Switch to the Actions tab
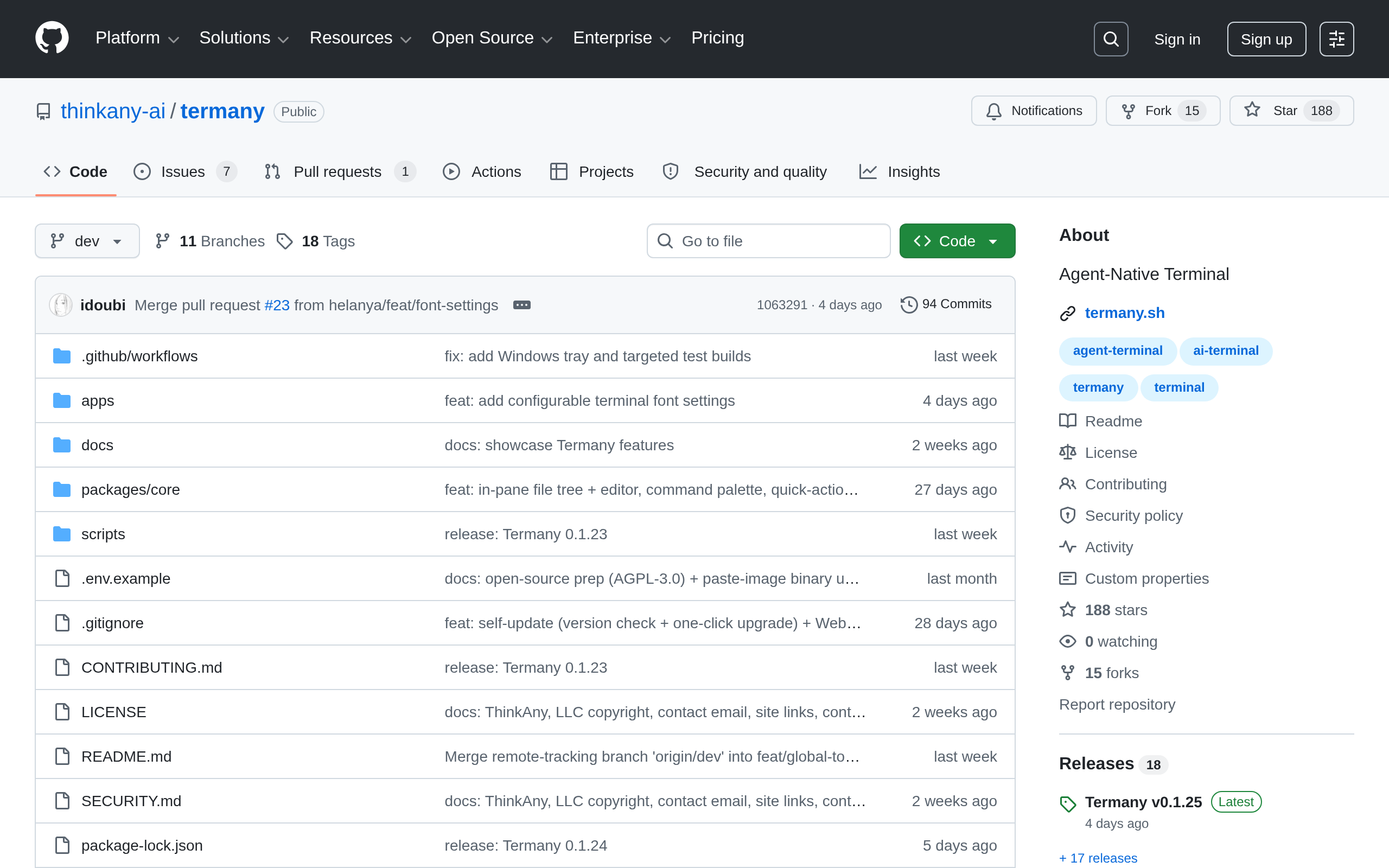The width and height of the screenshot is (1389, 868). [482, 171]
